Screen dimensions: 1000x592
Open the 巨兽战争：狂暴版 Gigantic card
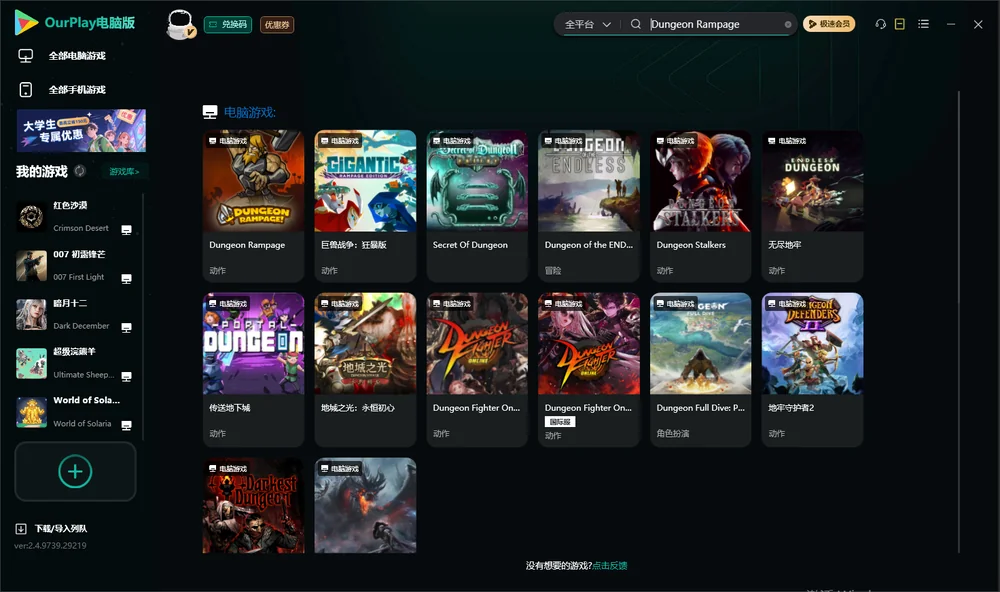pyautogui.click(x=365, y=206)
